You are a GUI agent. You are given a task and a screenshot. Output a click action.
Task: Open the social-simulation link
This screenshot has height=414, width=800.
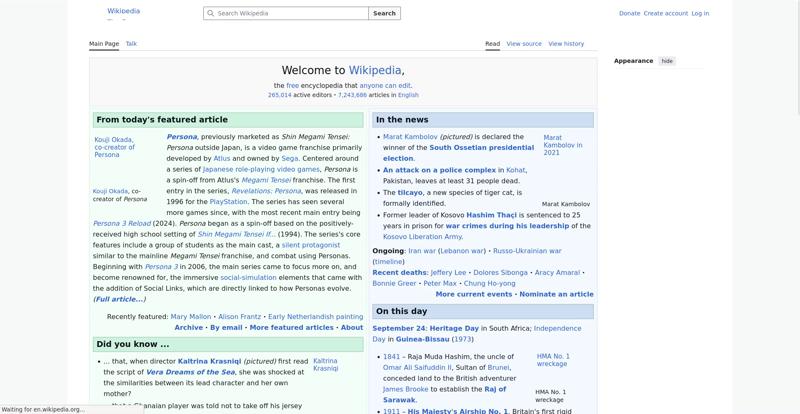[248, 278]
